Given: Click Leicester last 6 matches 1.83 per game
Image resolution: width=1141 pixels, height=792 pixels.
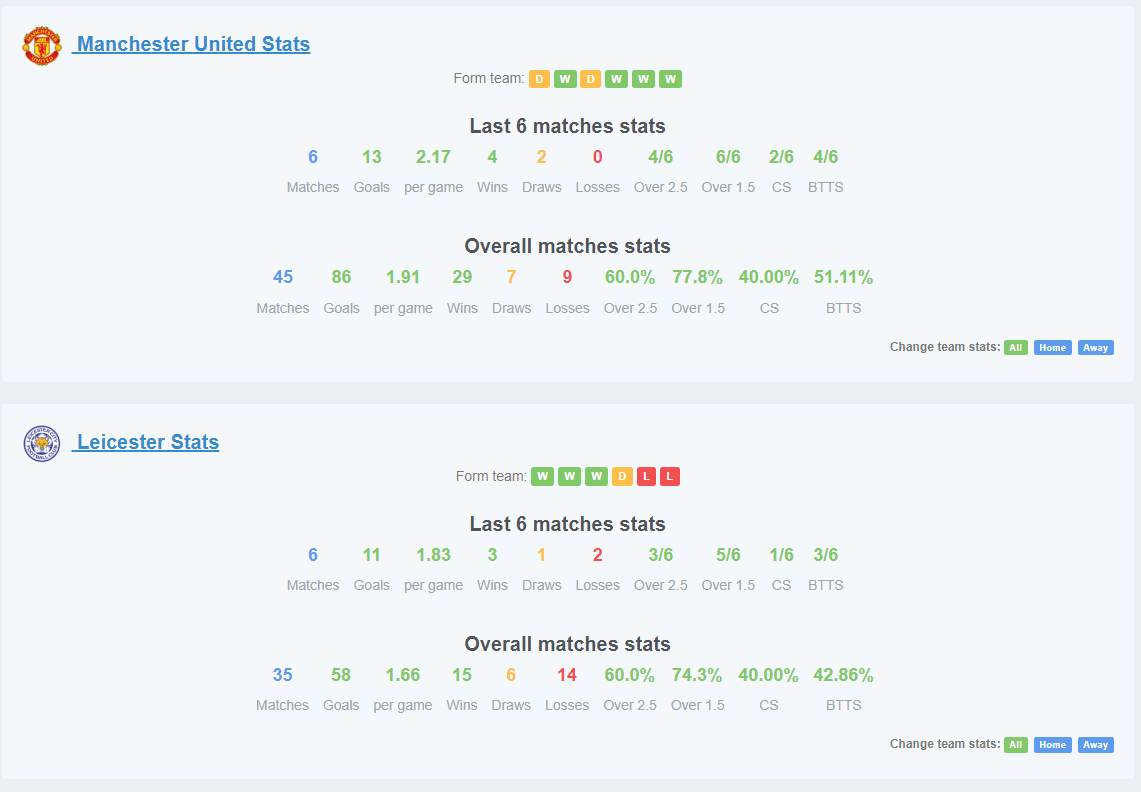Looking at the screenshot, I should point(434,555).
